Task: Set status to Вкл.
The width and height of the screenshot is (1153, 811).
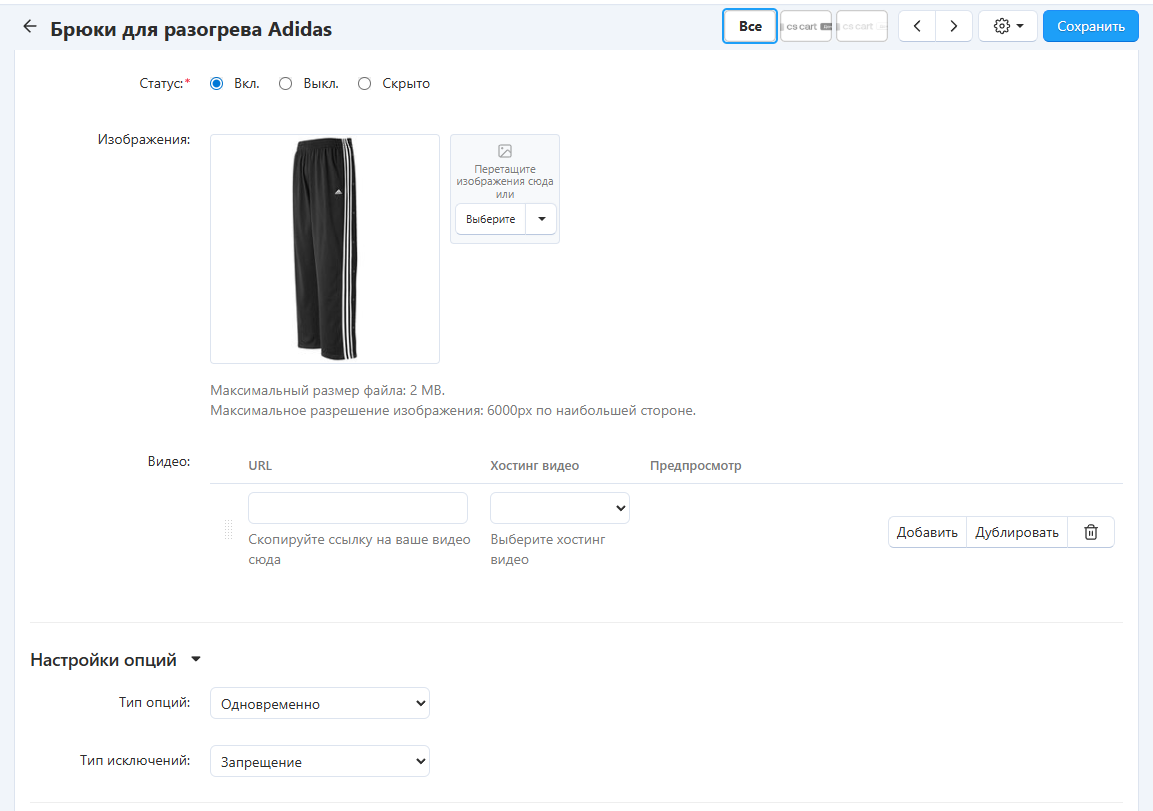Action: 216,84
